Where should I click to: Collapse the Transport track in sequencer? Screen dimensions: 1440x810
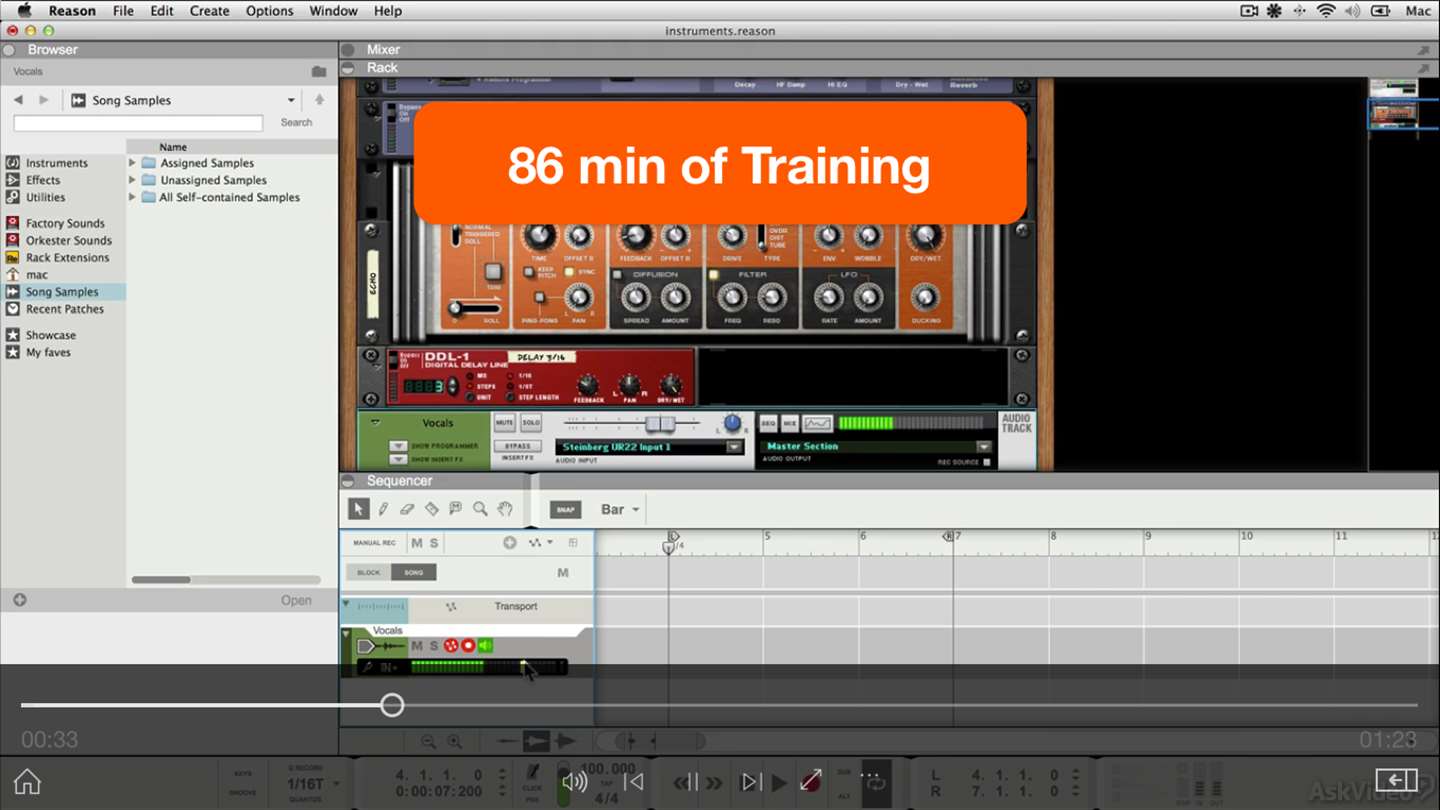click(346, 604)
